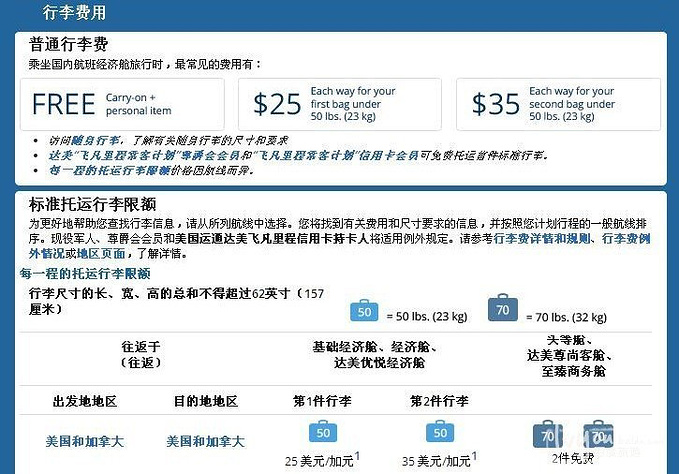
Task: Open the 地区页面 link
Action: [101, 253]
